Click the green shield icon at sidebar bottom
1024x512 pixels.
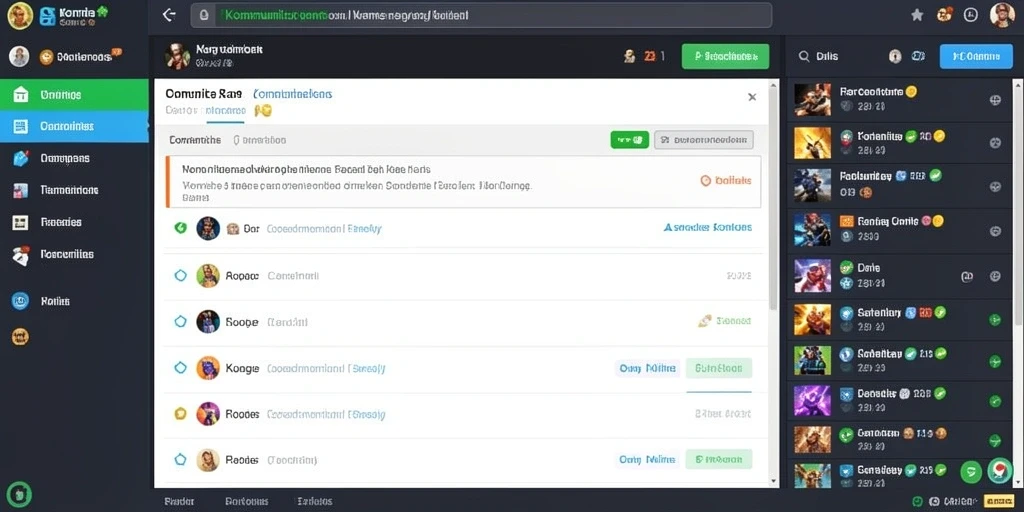[20, 492]
